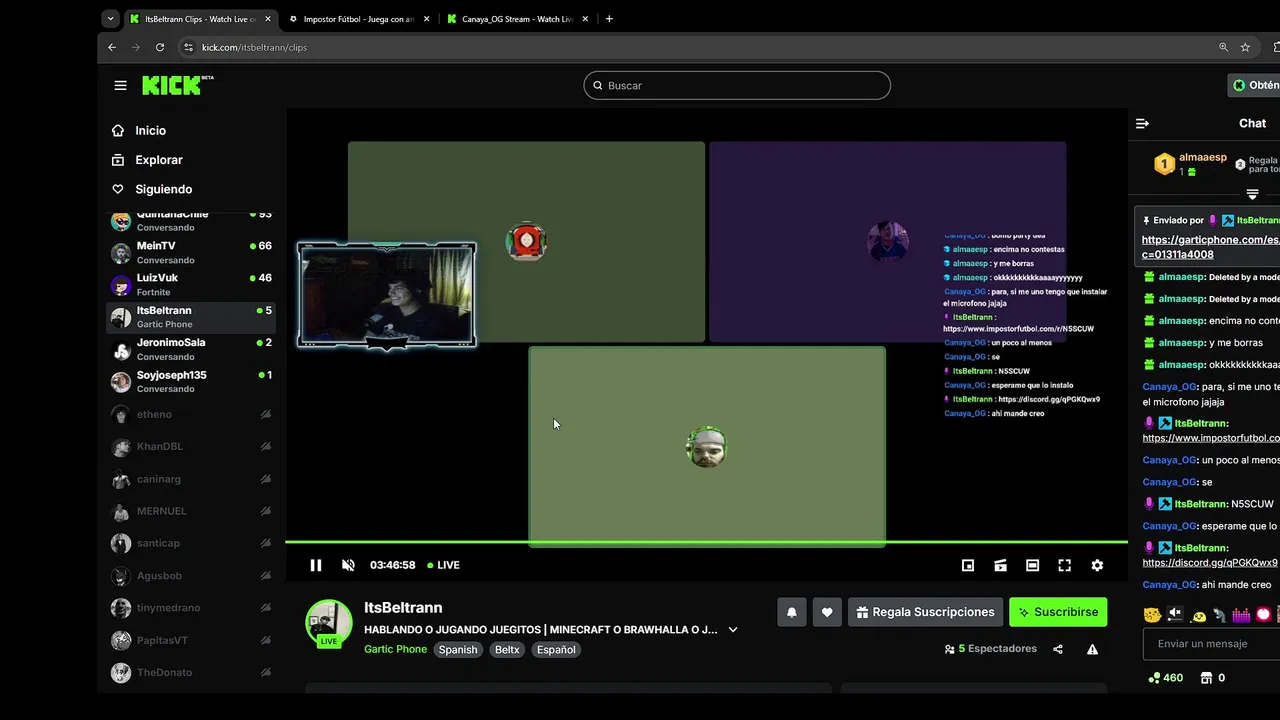Open the impostorfutbol.com chat link
Image resolution: width=1280 pixels, height=720 pixels.
[1211, 438]
